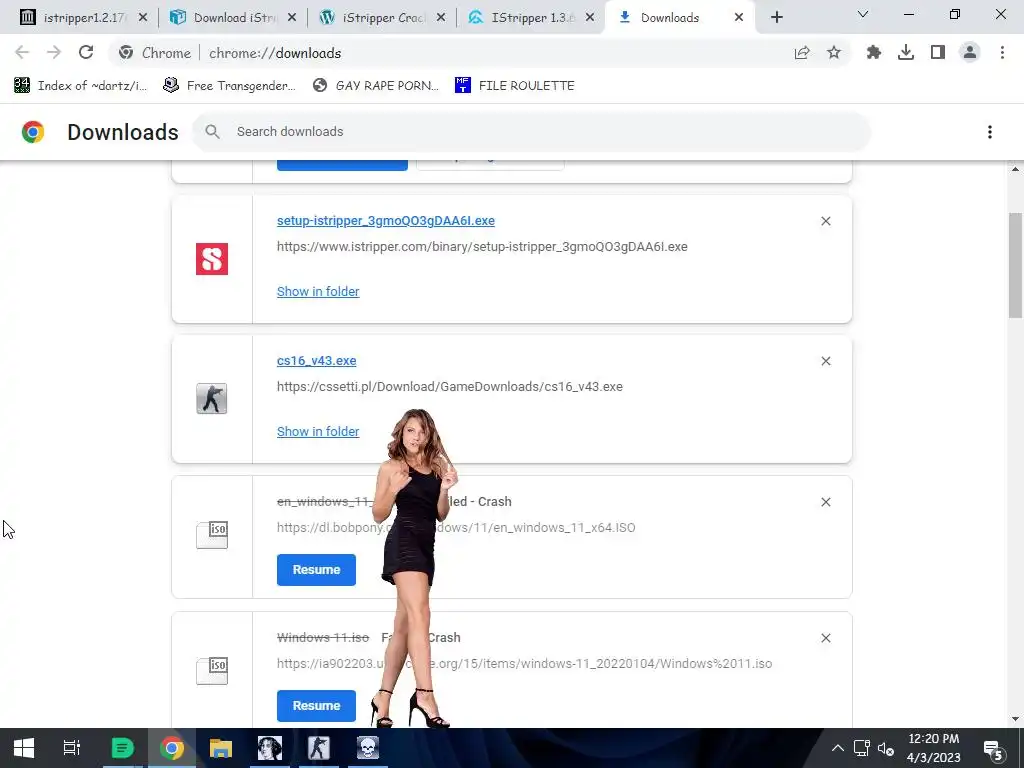Click the Chrome logo beside Downloads heading
The height and width of the screenshot is (768, 1024).
tap(33, 132)
